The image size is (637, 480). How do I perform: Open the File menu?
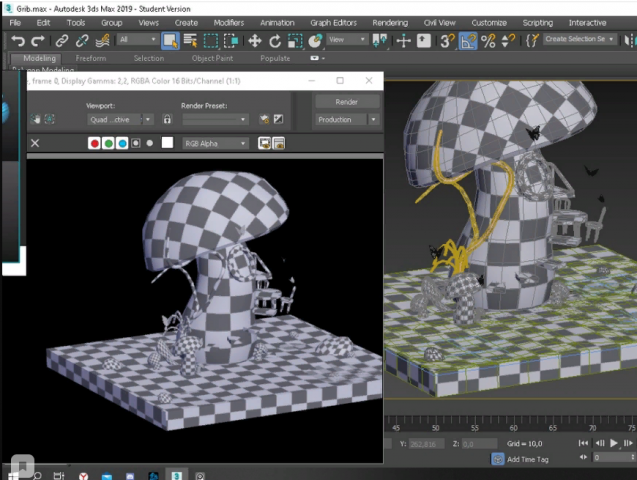pyautogui.click(x=15, y=23)
